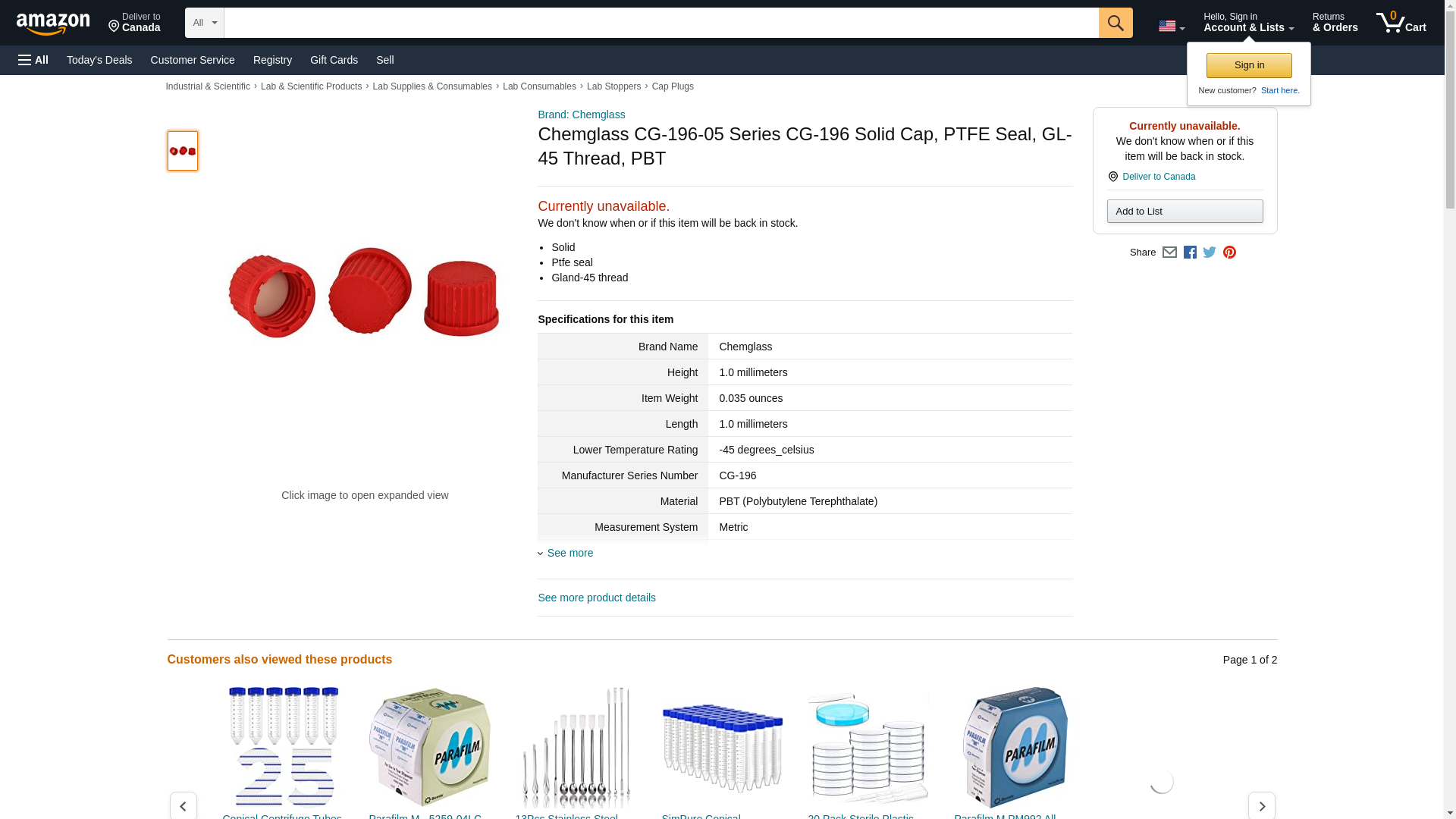
Task: Share product on Facebook icon
Action: pyautogui.click(x=1190, y=253)
